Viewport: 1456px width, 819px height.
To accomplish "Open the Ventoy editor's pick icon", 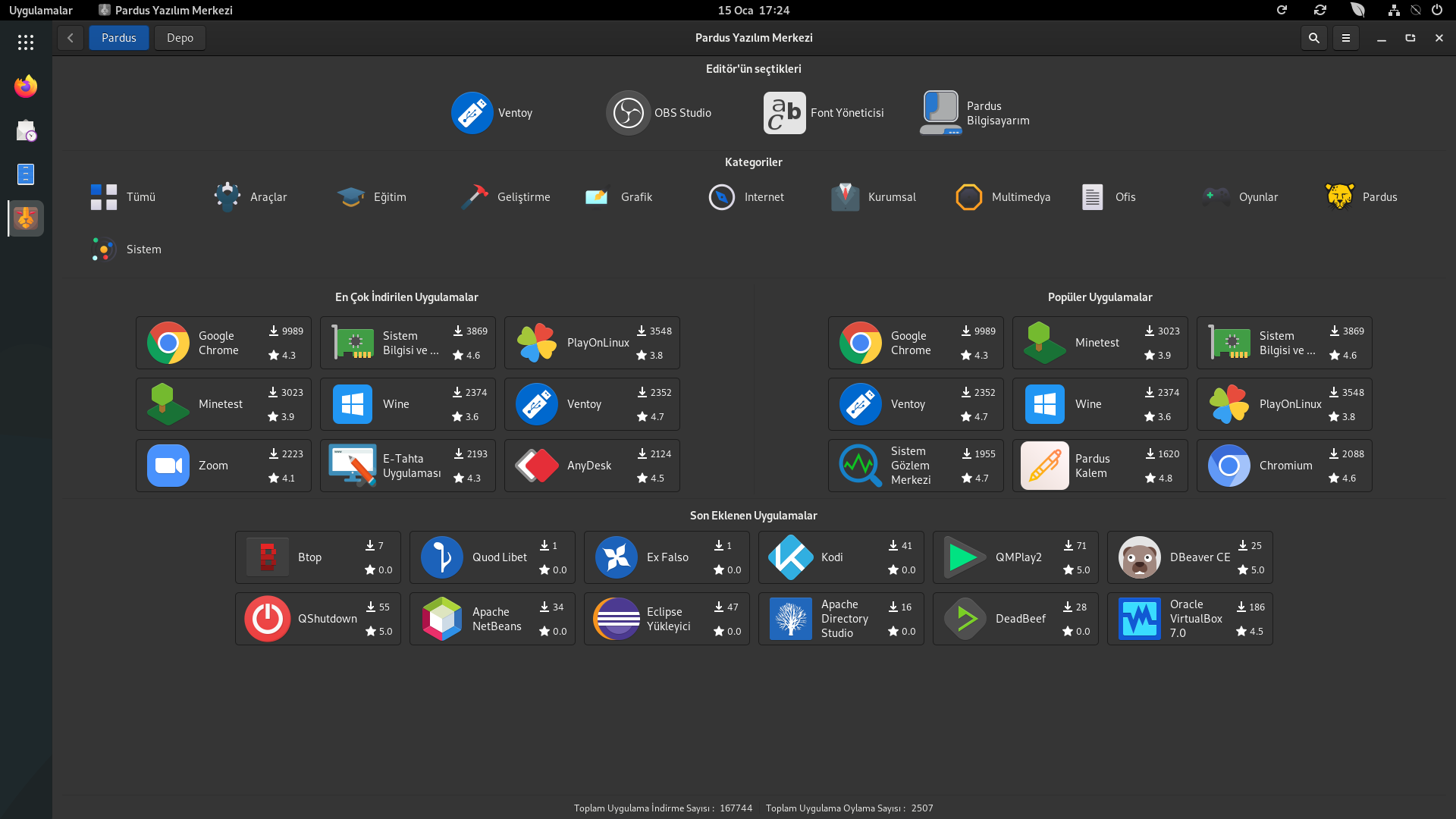I will coord(472,113).
